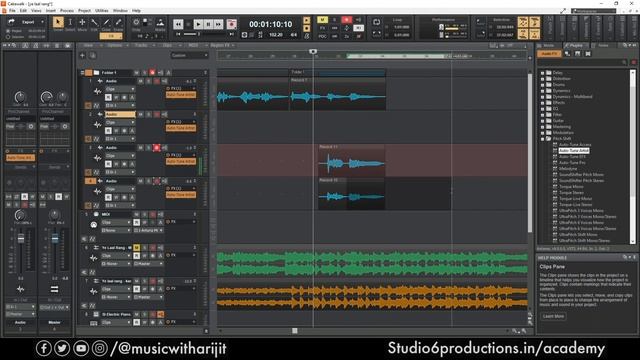Click the Gain knob on the Audio inspector strip
640x360 pixels.
(20, 97)
